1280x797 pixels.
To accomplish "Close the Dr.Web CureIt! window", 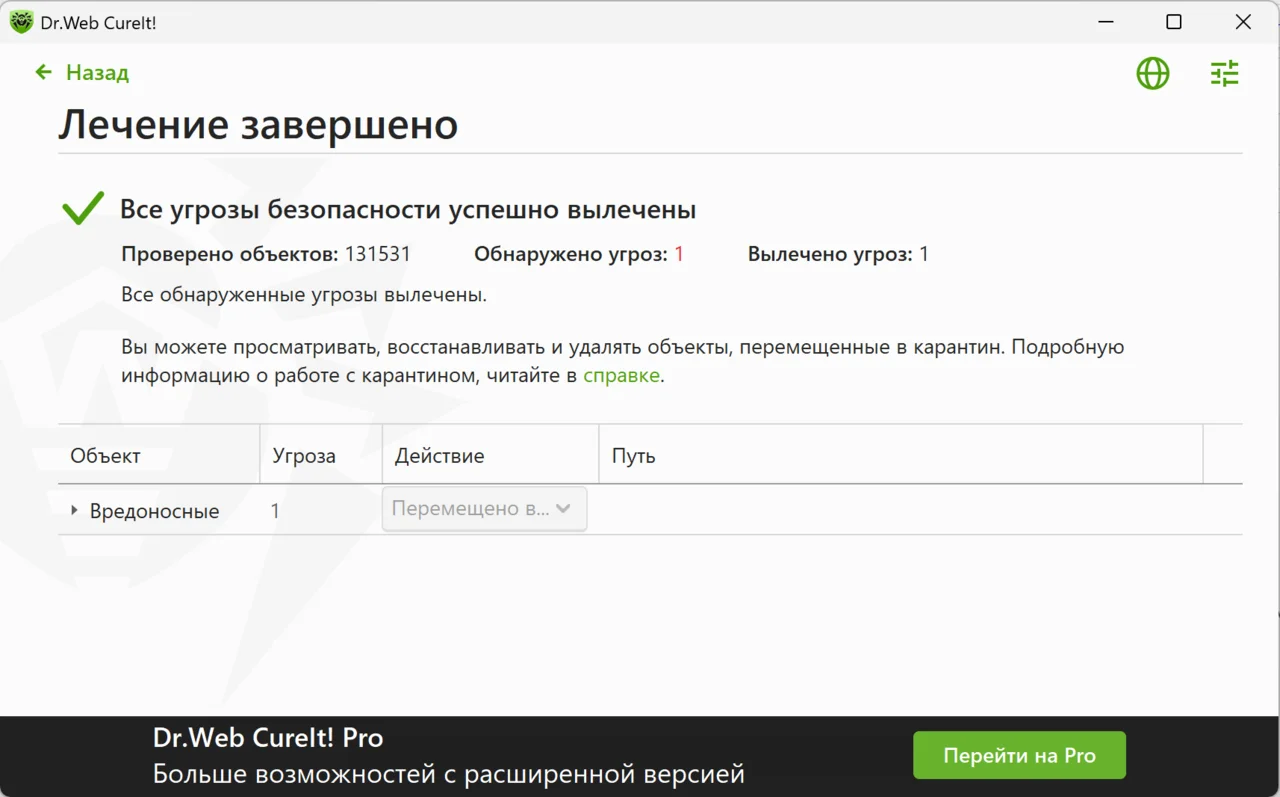I will 1243,22.
